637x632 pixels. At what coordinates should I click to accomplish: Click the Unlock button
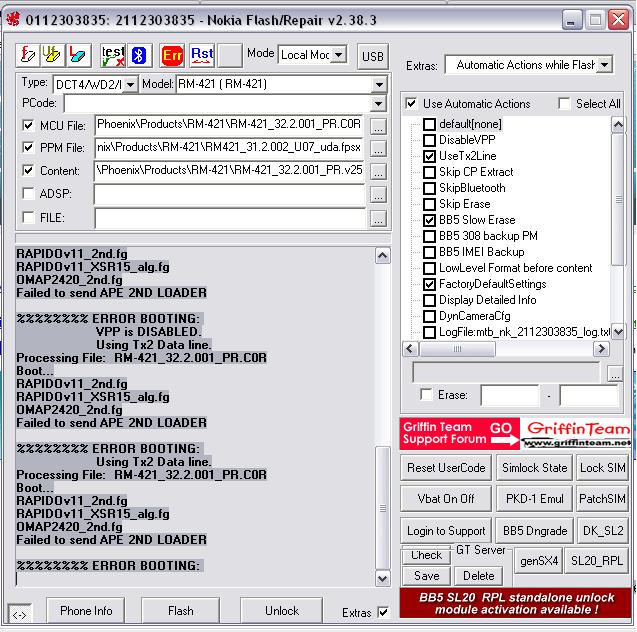pos(282,610)
